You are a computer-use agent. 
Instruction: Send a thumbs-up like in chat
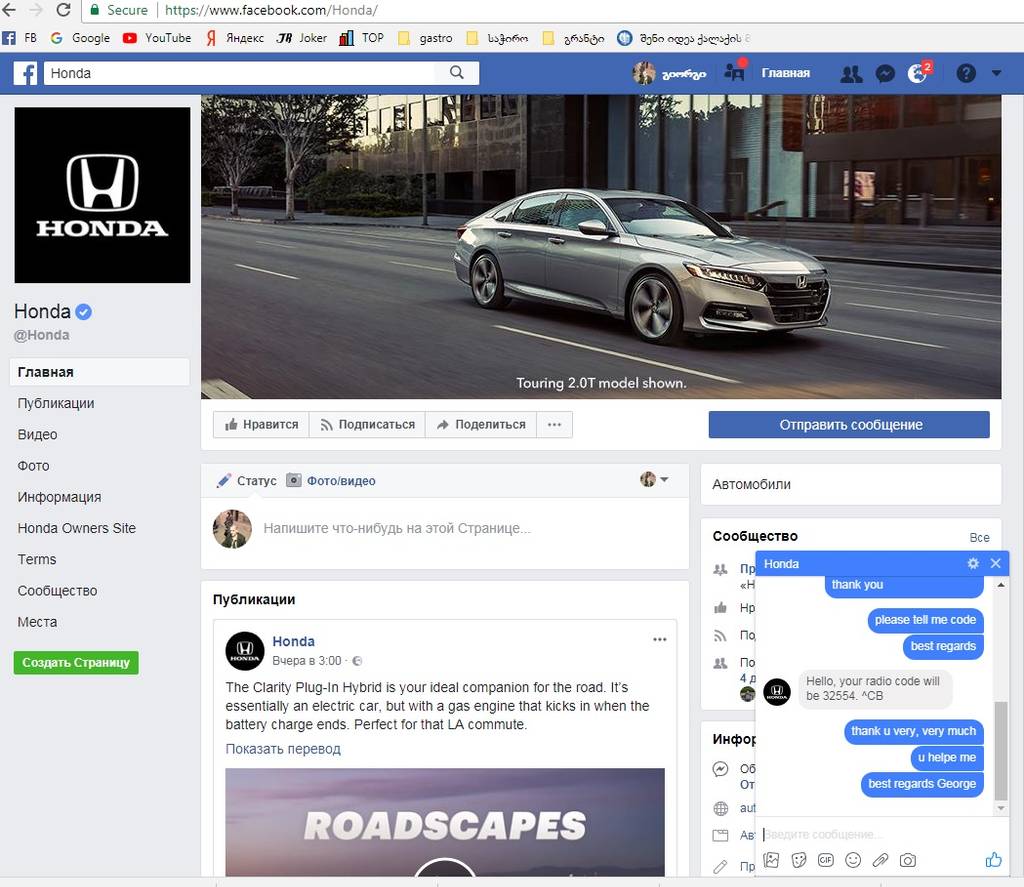pyautogui.click(x=993, y=860)
